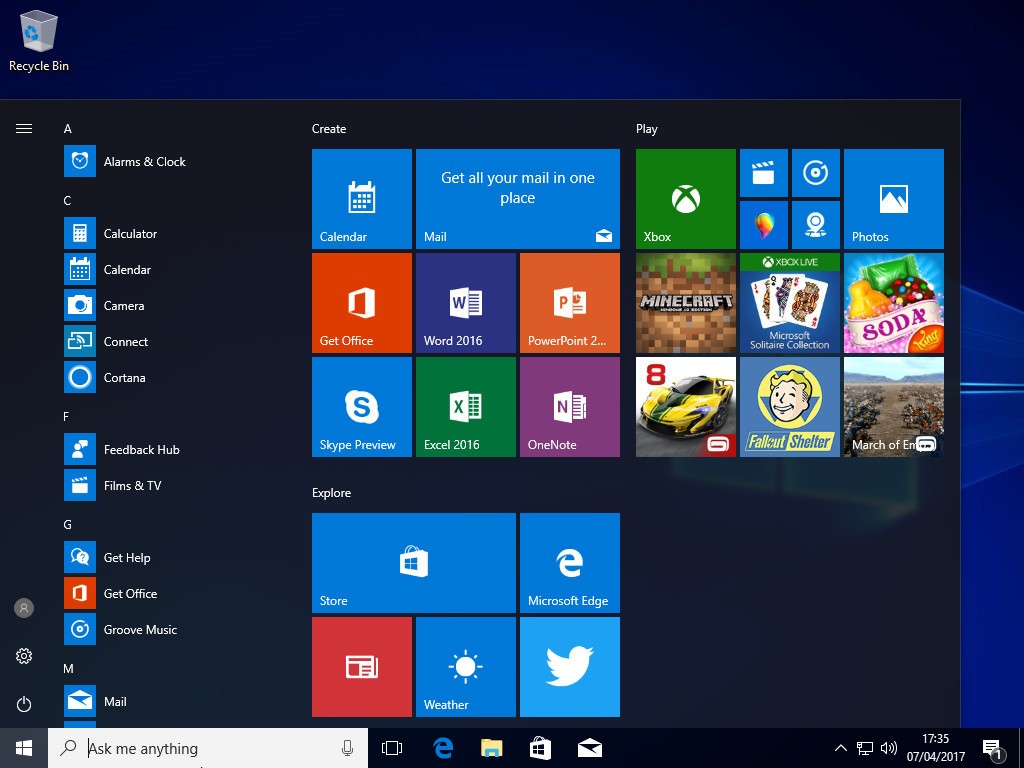The width and height of the screenshot is (1024, 768).
Task: Open Settings via the gear icon
Action: 24,656
